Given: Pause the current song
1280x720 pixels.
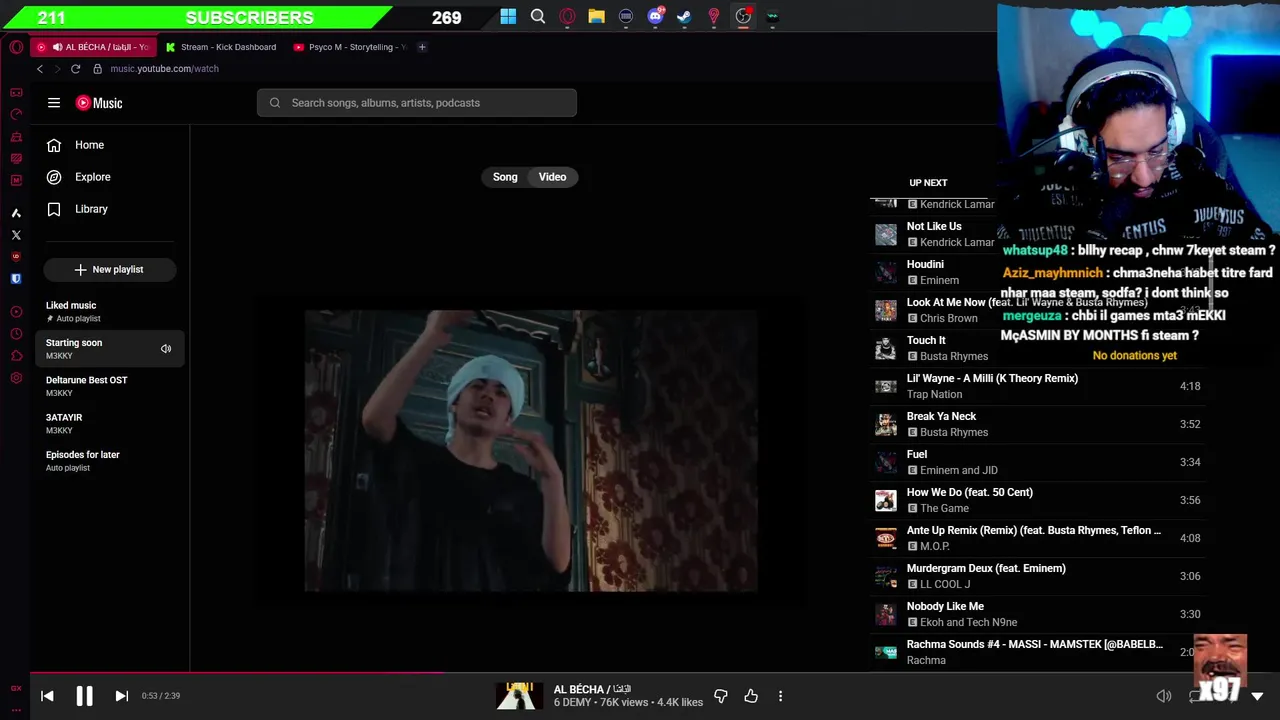Looking at the screenshot, I should click(x=84, y=696).
